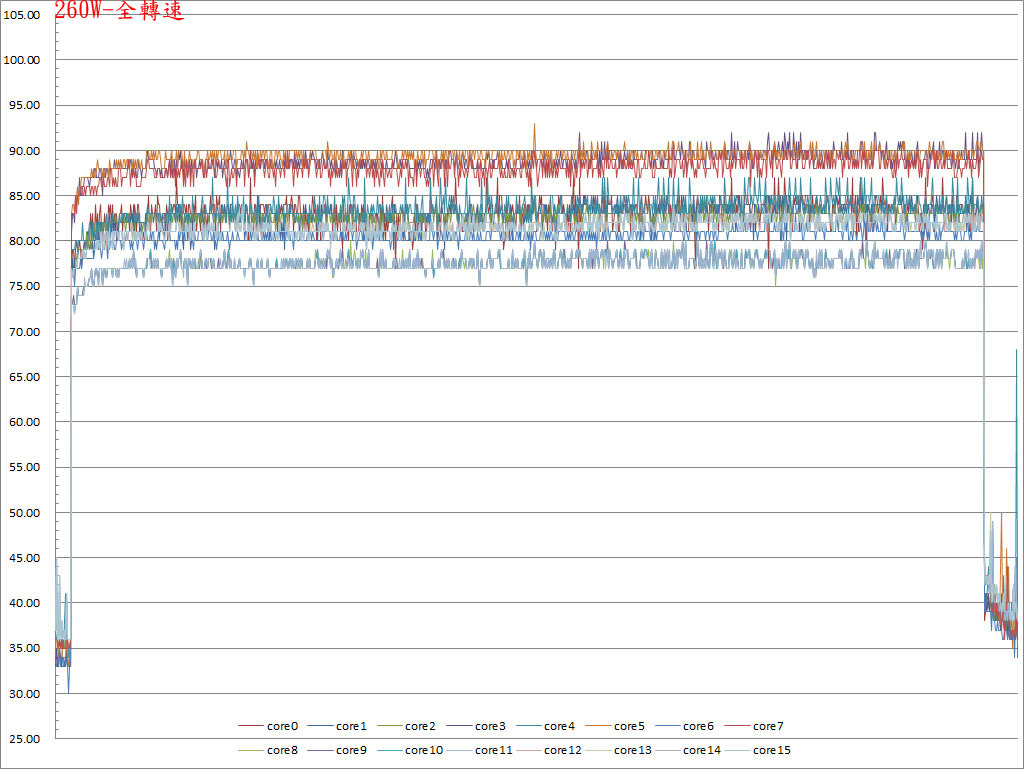
Task: Click the 95.00 axis label
Action: point(24,105)
